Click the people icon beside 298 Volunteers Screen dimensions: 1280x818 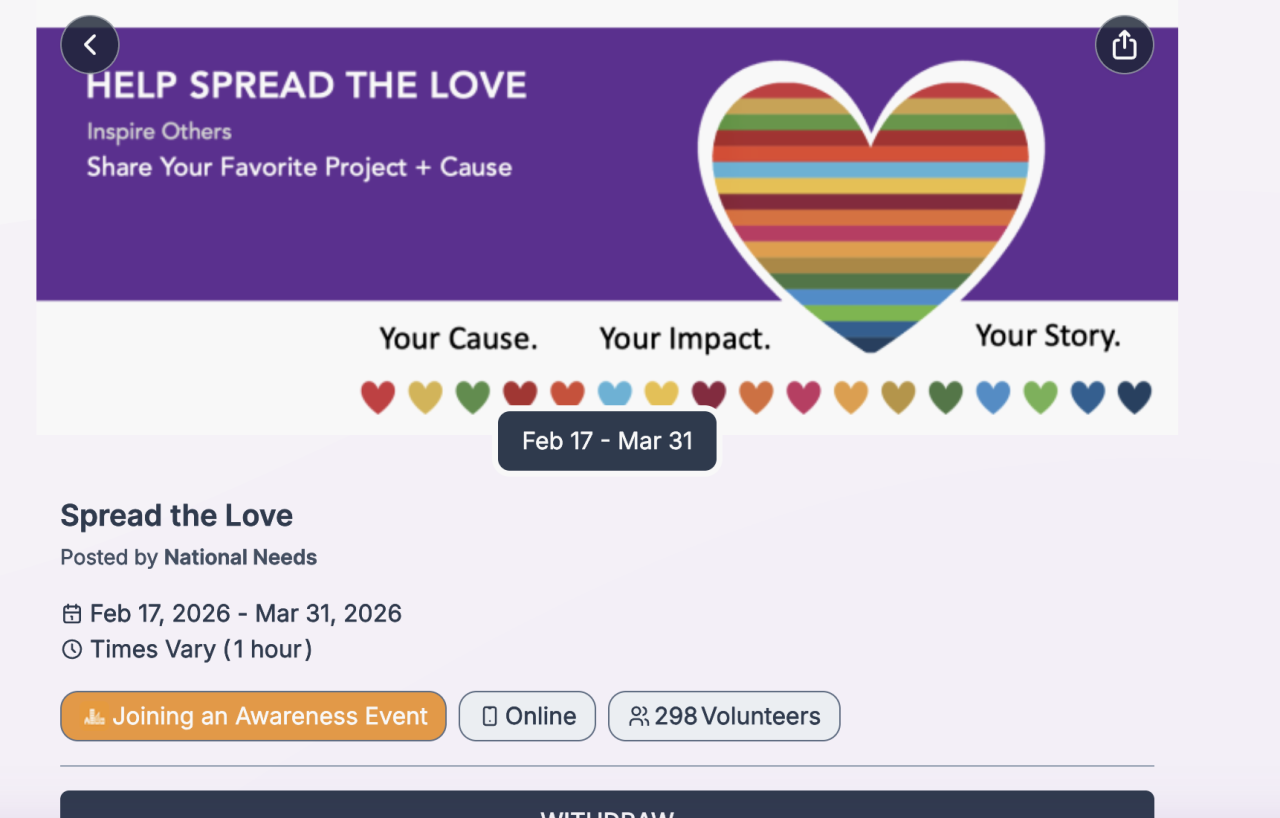coord(638,717)
